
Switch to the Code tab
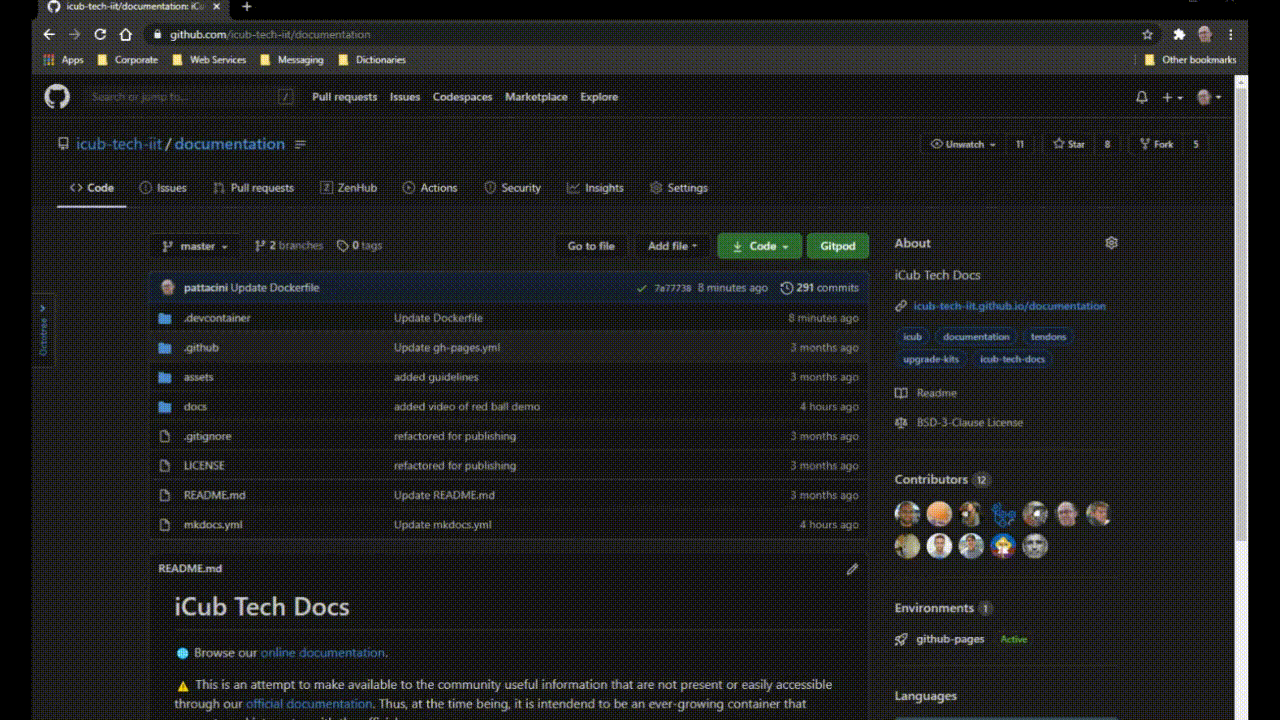click(92, 188)
